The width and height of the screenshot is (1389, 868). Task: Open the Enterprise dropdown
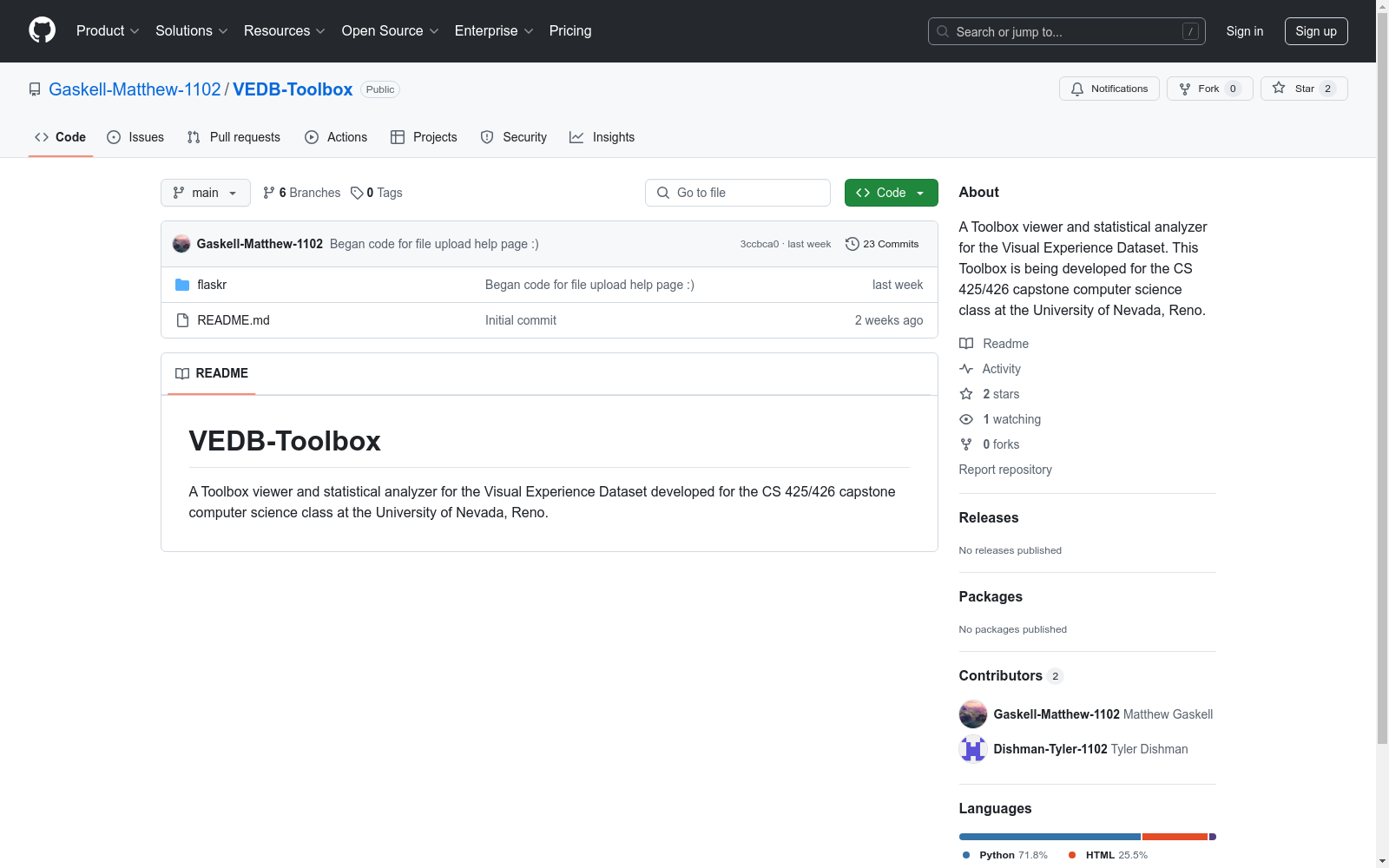[x=494, y=31]
